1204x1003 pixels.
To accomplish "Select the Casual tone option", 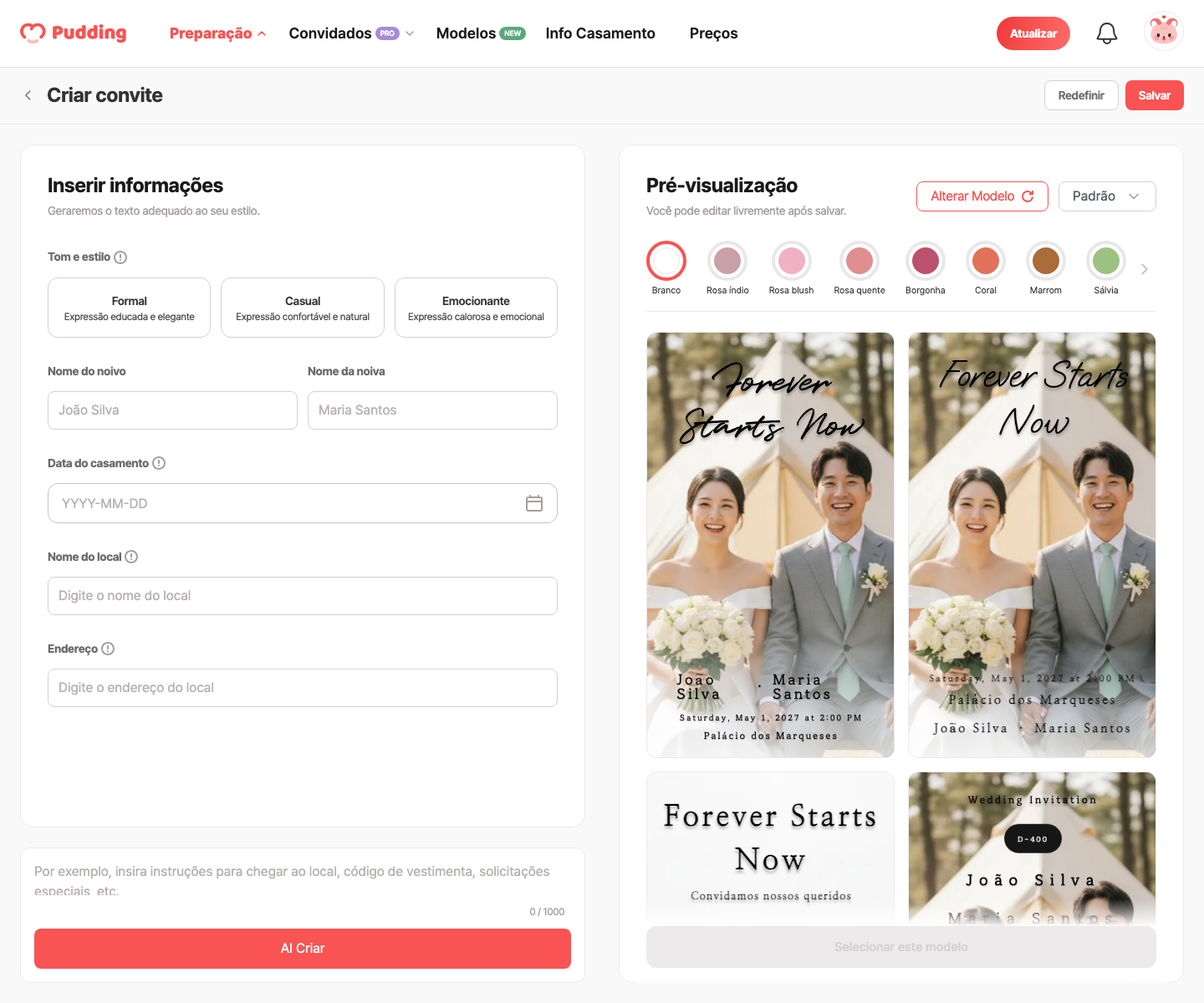I will coord(303,308).
